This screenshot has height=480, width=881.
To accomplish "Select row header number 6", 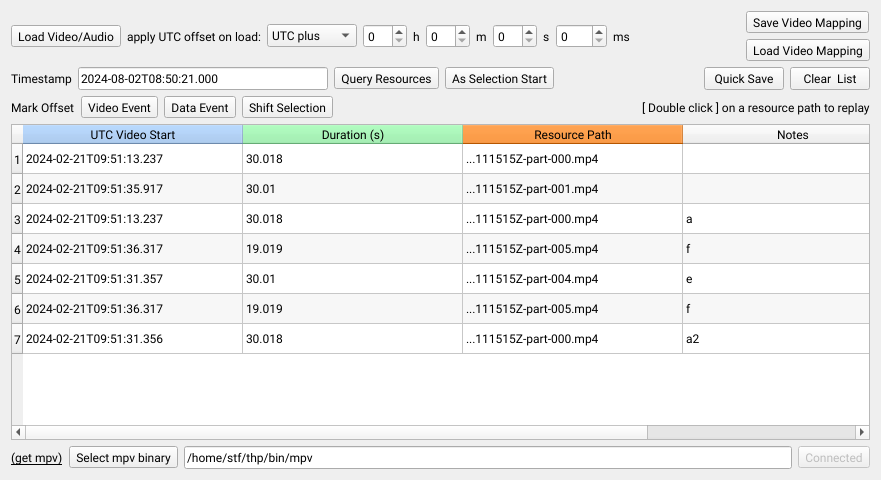I will click(x=17, y=309).
